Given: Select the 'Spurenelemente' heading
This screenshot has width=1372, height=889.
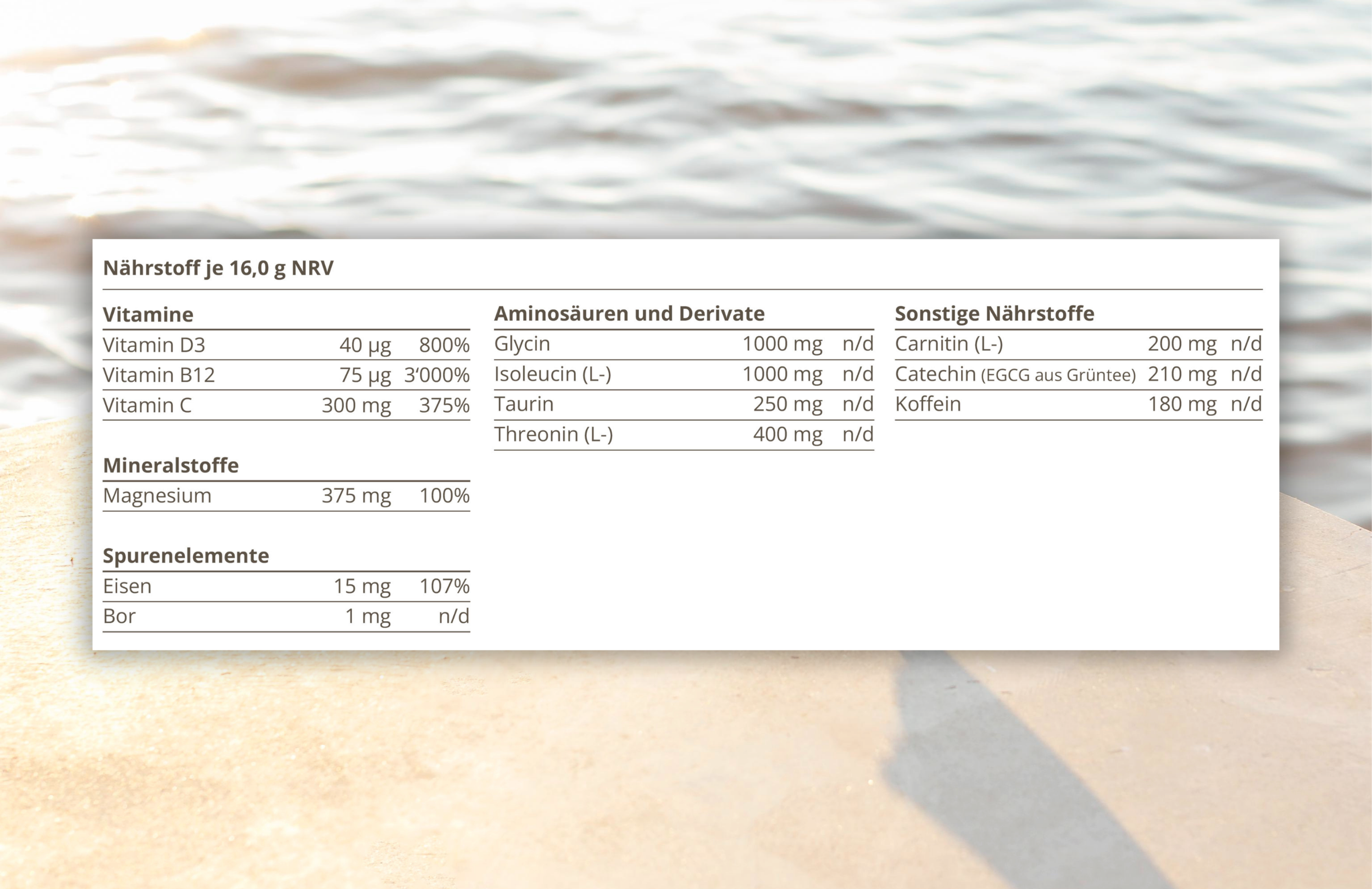Looking at the screenshot, I should click(186, 556).
